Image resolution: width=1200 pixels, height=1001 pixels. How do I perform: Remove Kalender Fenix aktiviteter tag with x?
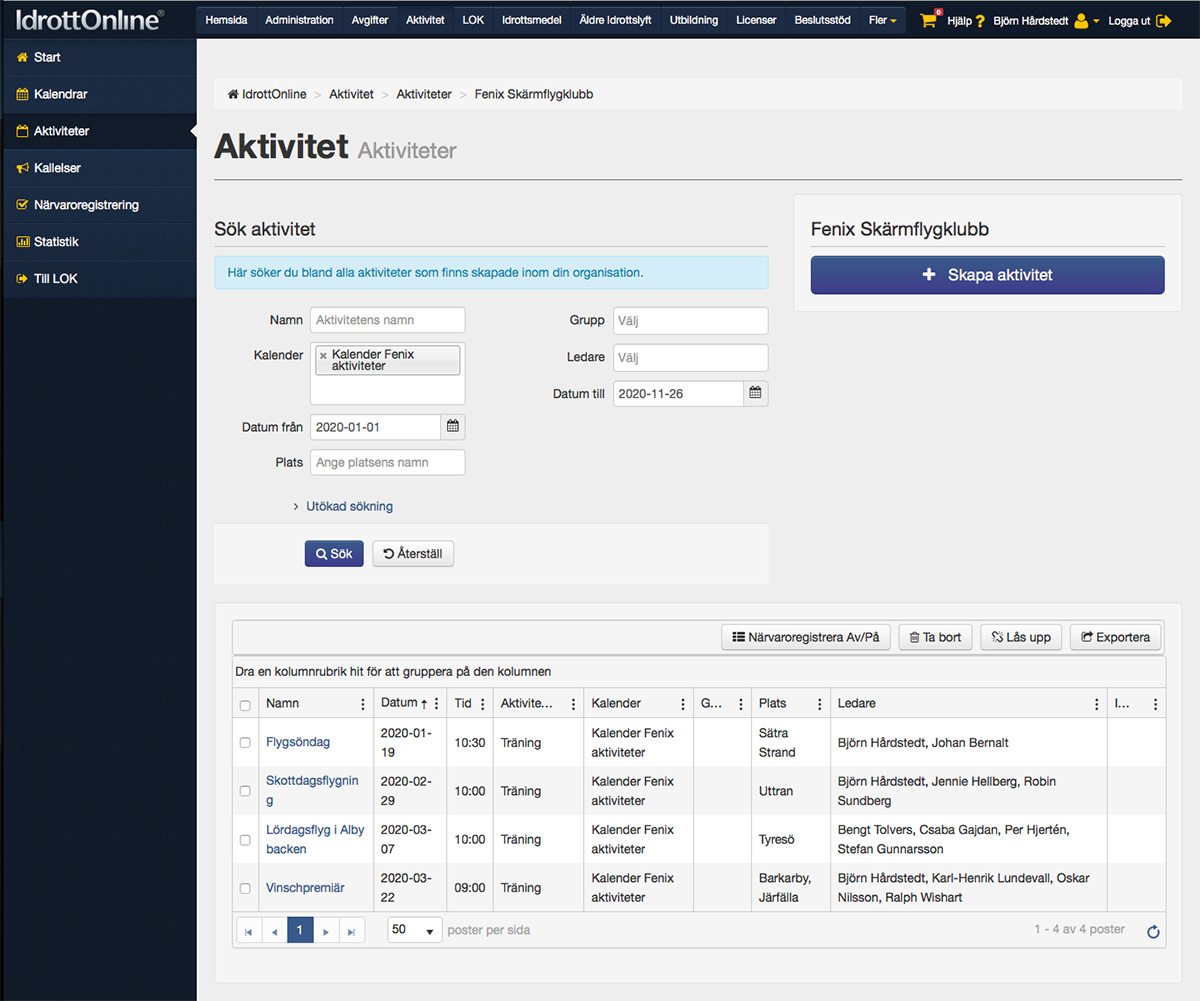pos(323,355)
